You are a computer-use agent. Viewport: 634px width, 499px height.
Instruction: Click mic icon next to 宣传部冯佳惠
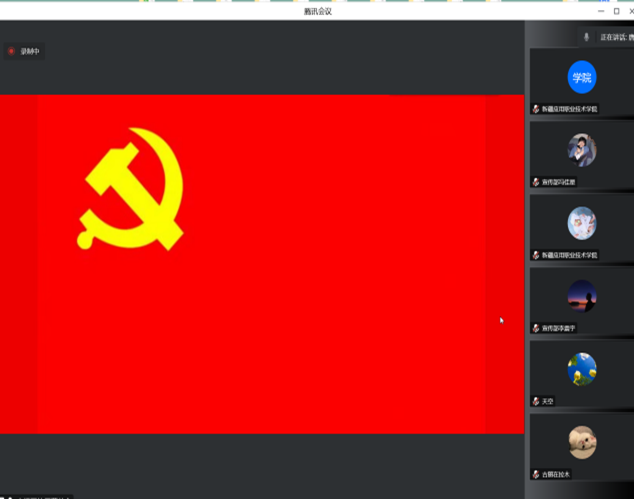[536, 182]
